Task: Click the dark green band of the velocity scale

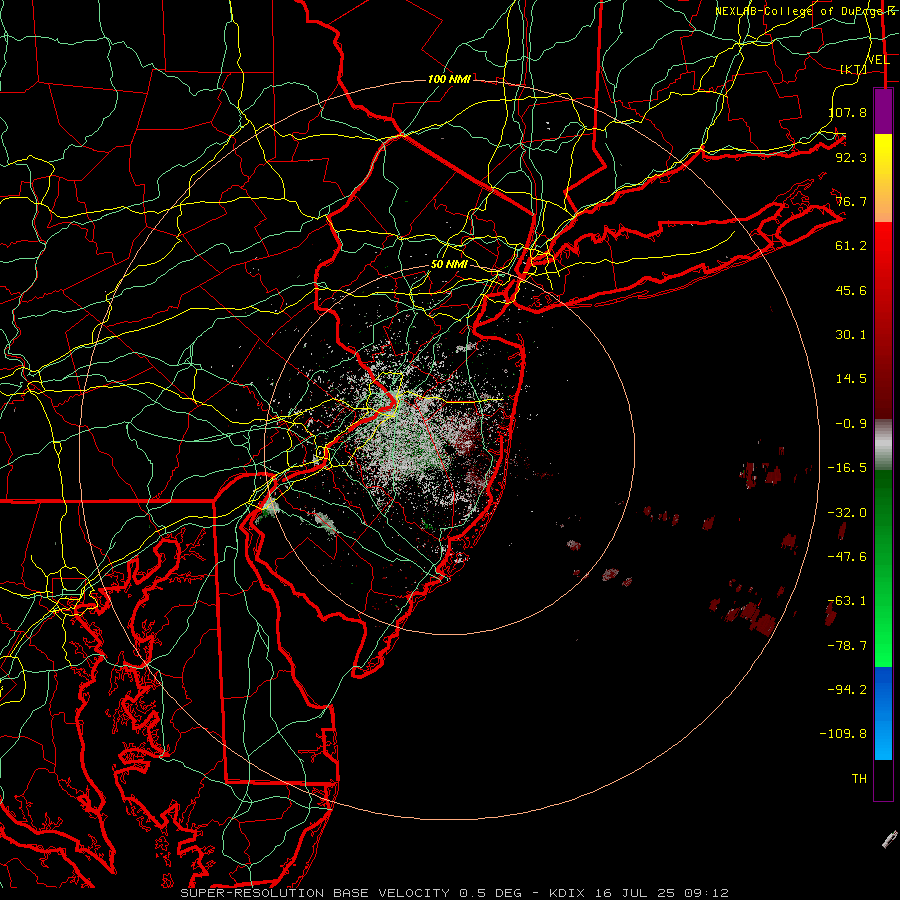Action: tap(883, 514)
